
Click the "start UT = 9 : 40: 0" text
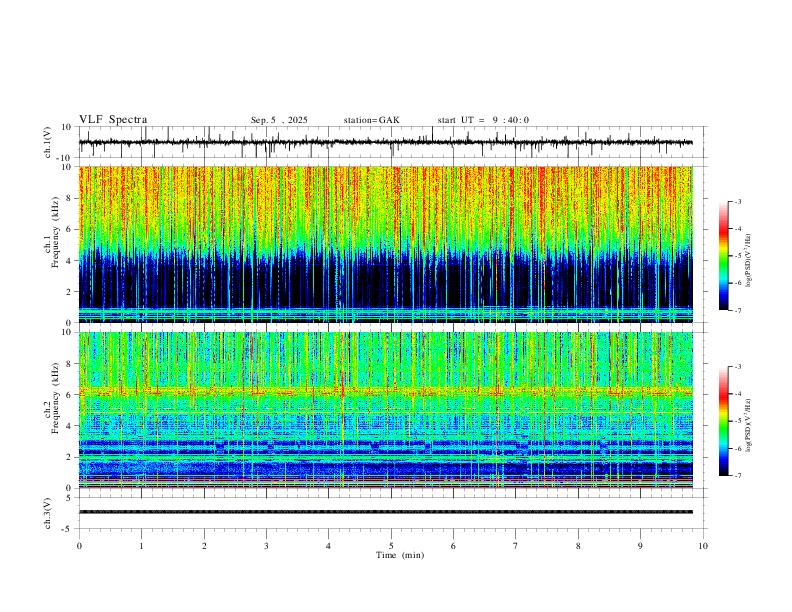click(483, 120)
